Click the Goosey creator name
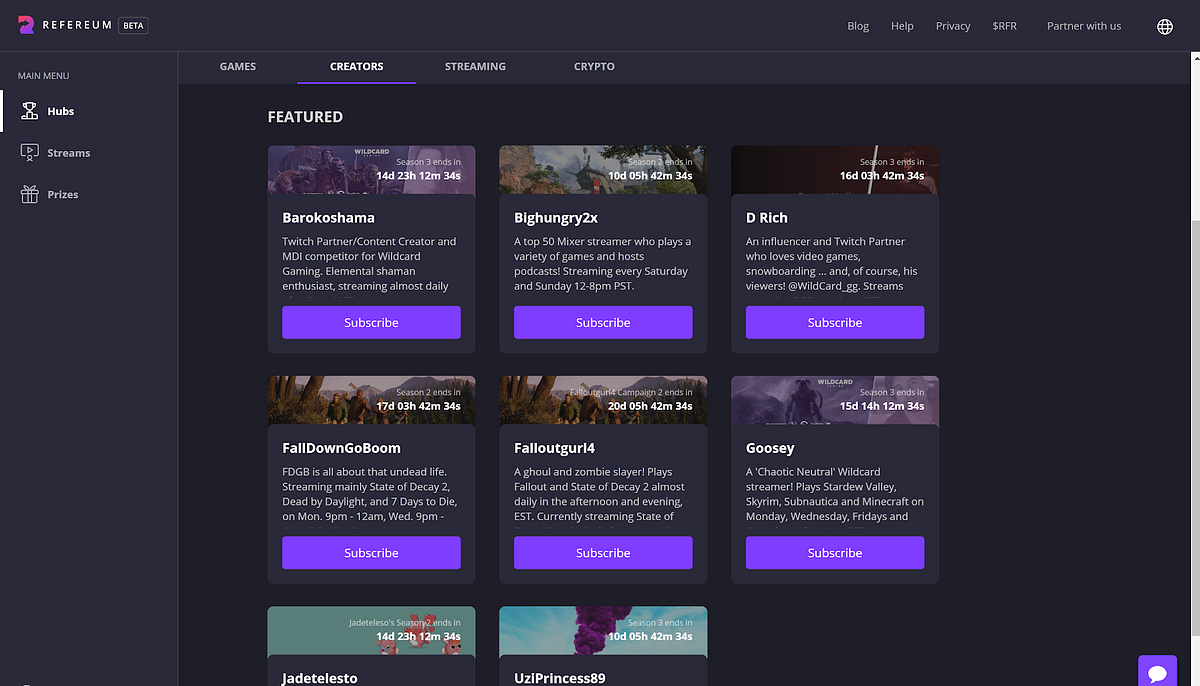Image resolution: width=1200 pixels, height=686 pixels. 770,448
